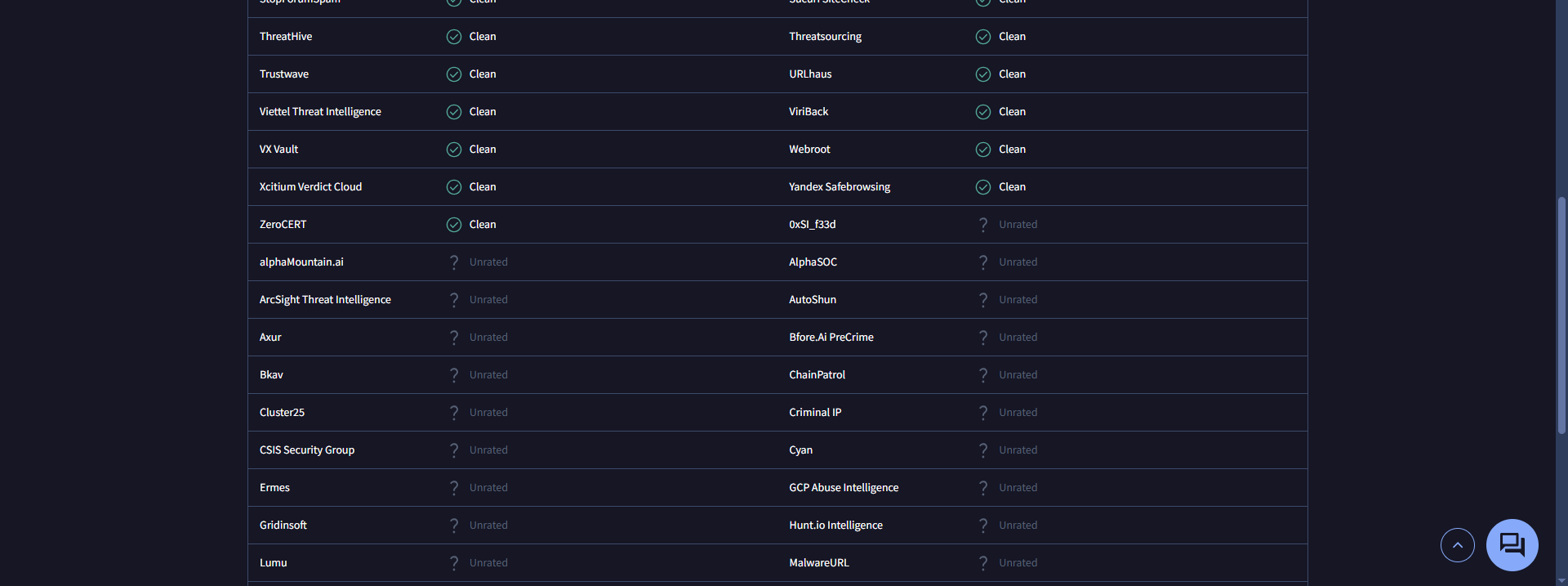The width and height of the screenshot is (1568, 586).
Task: Click the unrated icon next to Gridinsoft
Action: click(x=454, y=526)
